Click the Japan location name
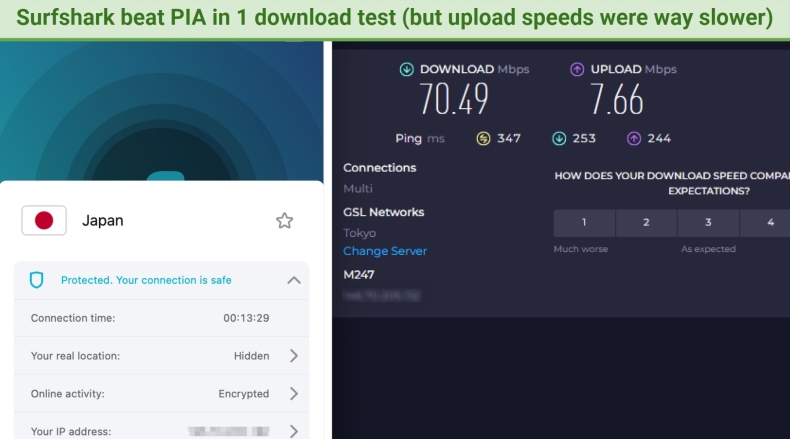Screen dimensions: 790x439 tap(103, 220)
